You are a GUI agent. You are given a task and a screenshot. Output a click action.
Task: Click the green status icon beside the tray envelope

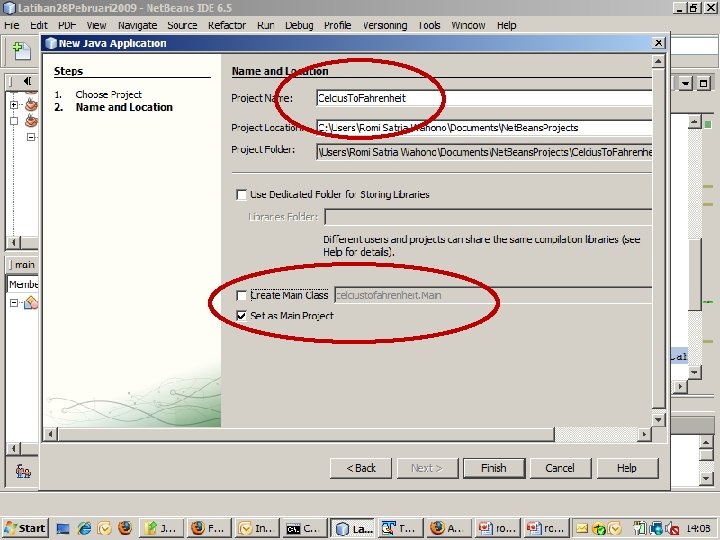tap(599, 529)
